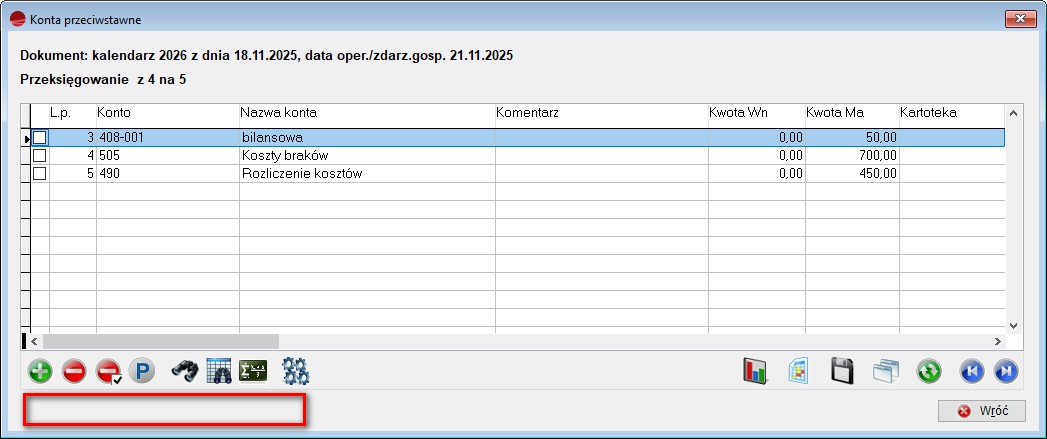
Task: Select checkbox for 490 Rozliczenie kosztów row
Action: point(40,174)
